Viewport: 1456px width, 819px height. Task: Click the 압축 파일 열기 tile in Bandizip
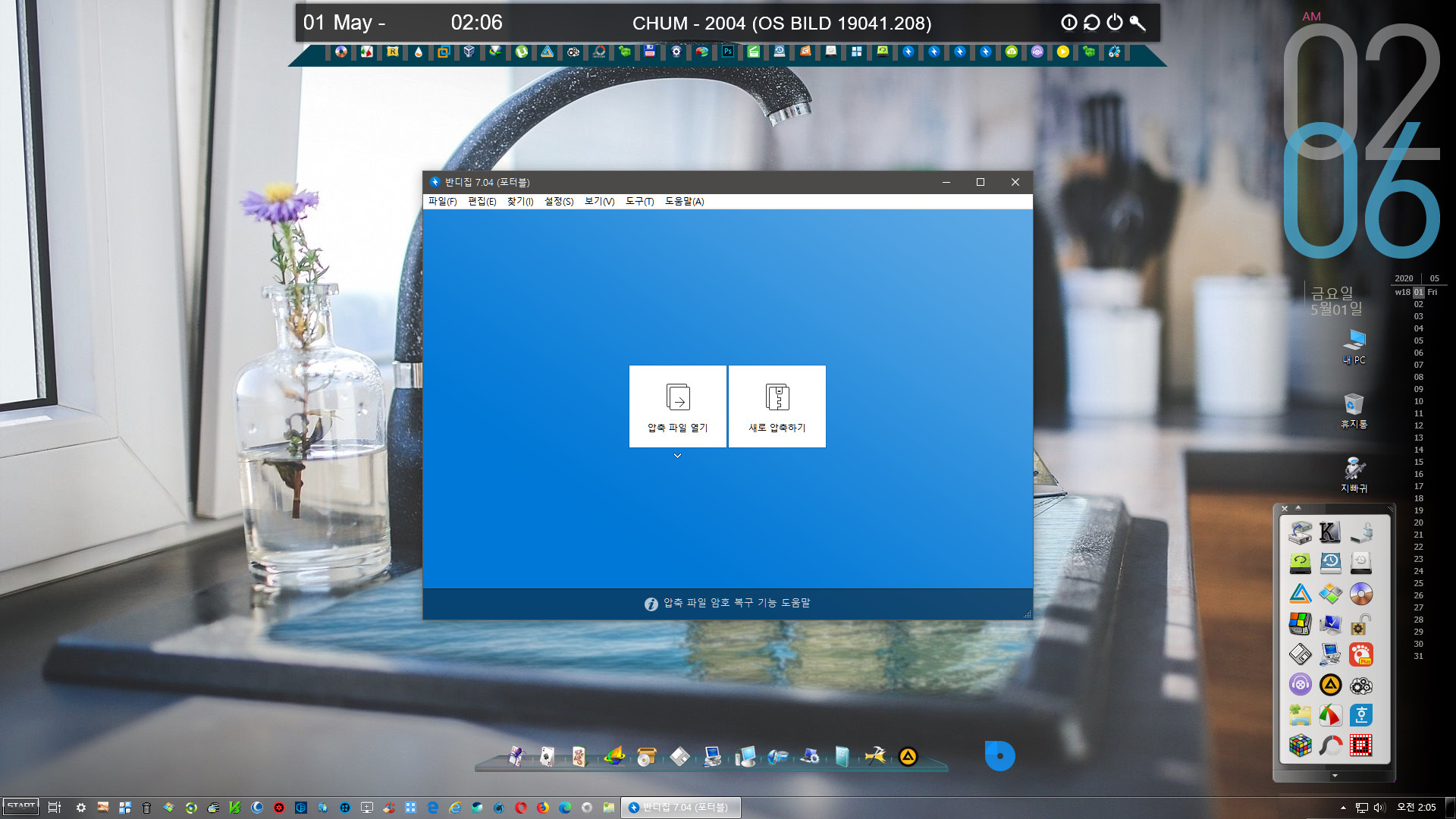click(x=677, y=406)
